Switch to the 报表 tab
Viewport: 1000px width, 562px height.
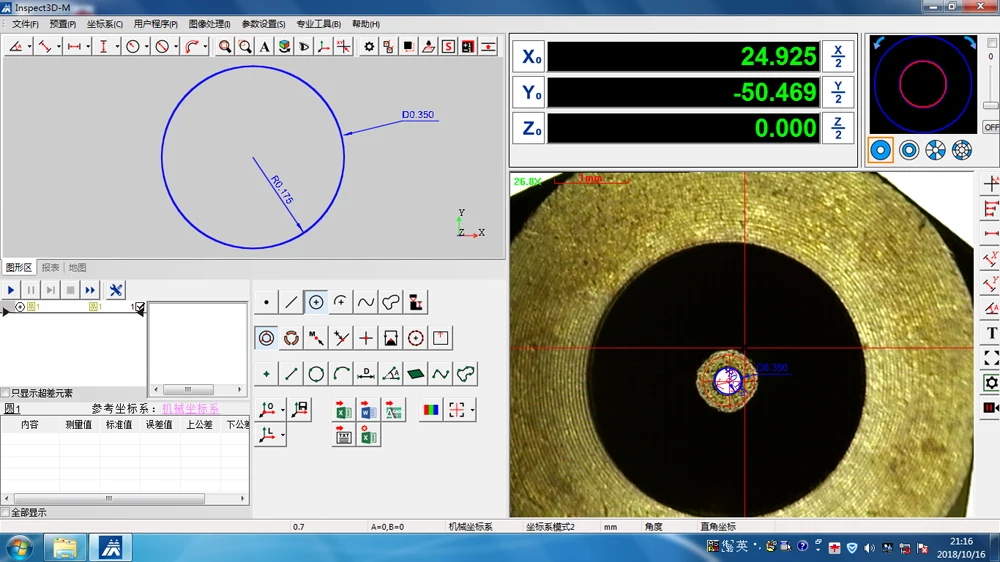coord(50,268)
